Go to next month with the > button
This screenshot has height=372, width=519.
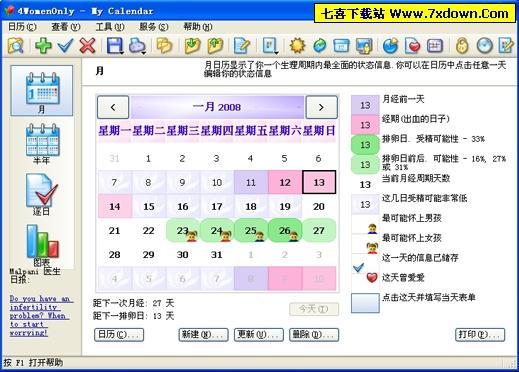coord(321,107)
